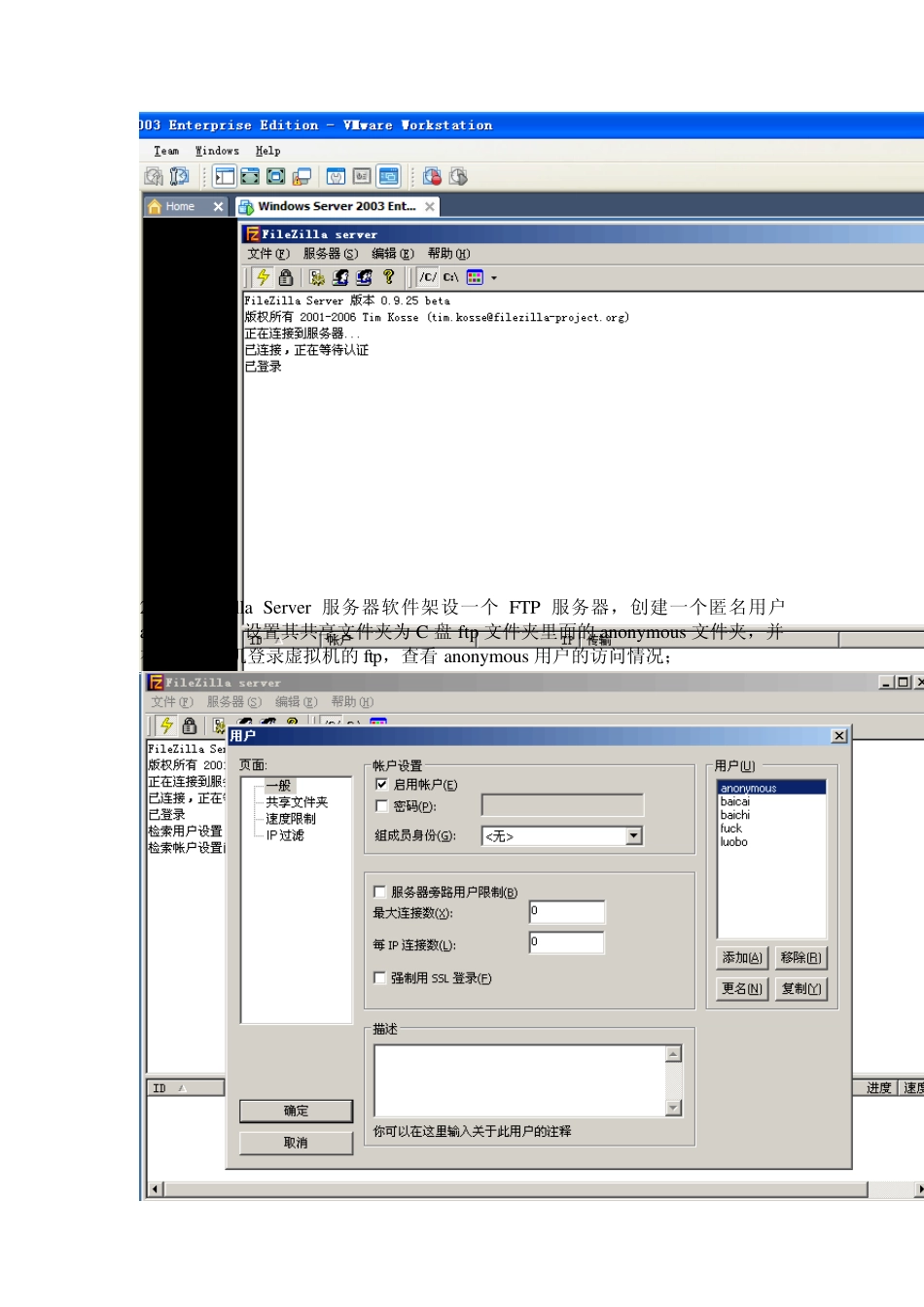
Task: Open 帮助(H) menu in upper FileZilla window
Action: point(449,254)
